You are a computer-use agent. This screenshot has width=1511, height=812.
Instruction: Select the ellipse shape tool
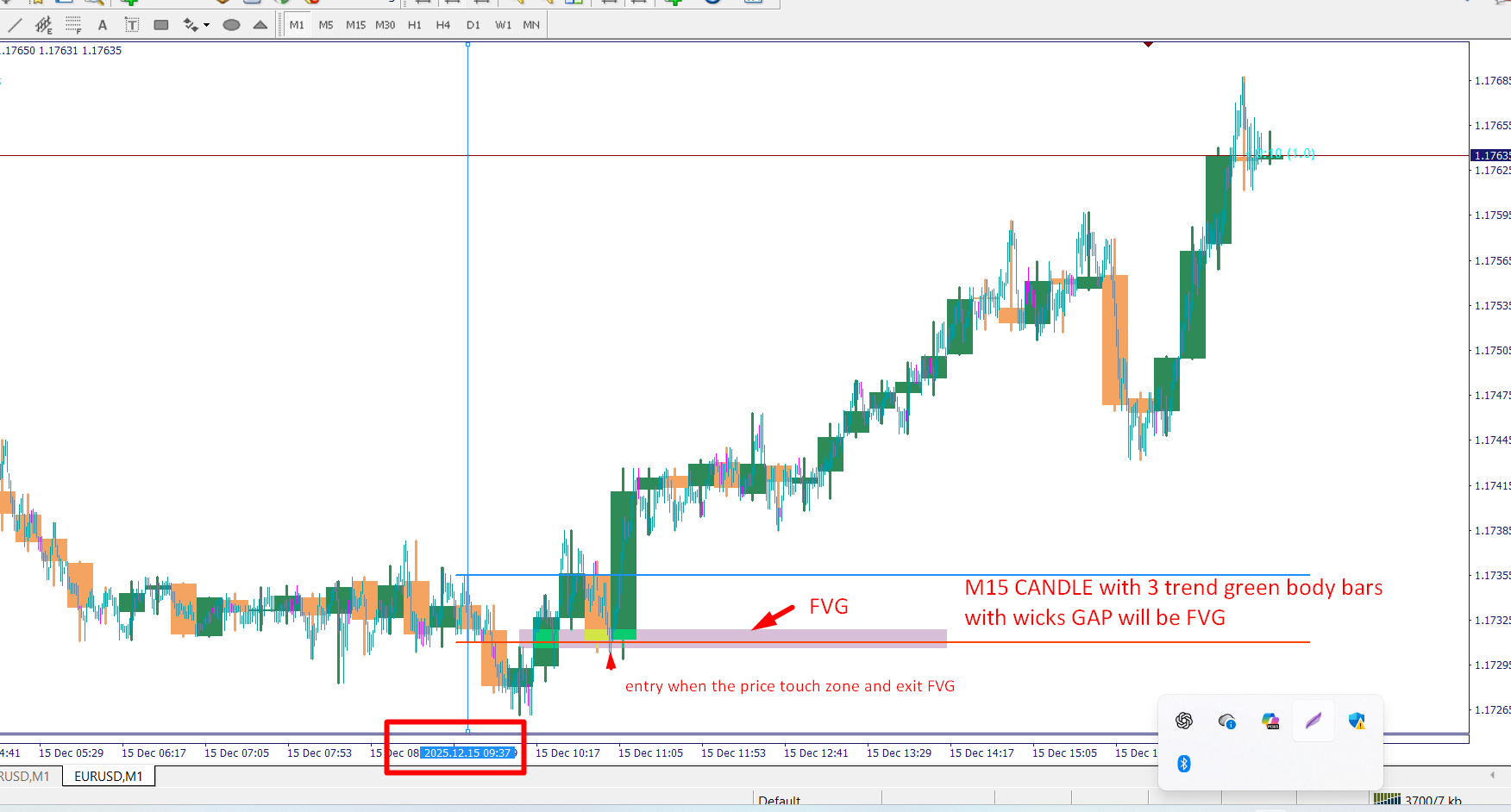[x=231, y=25]
